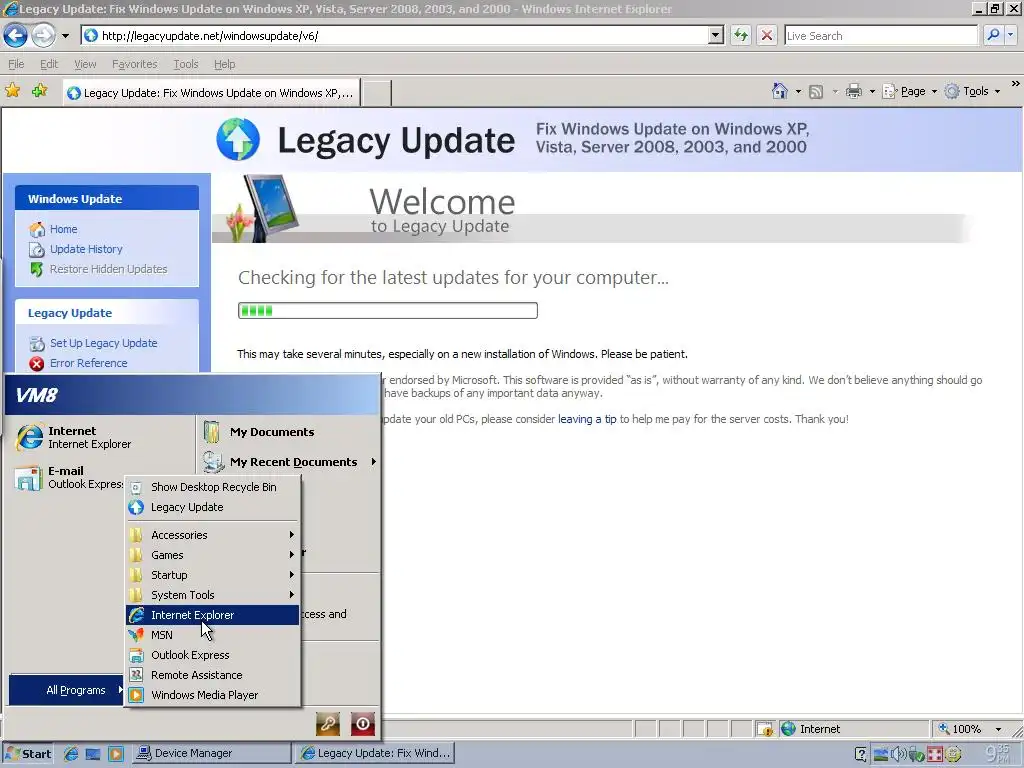The image size is (1024, 768).
Task: Open the Tools gear dropdown in command bar
Action: pos(973,91)
